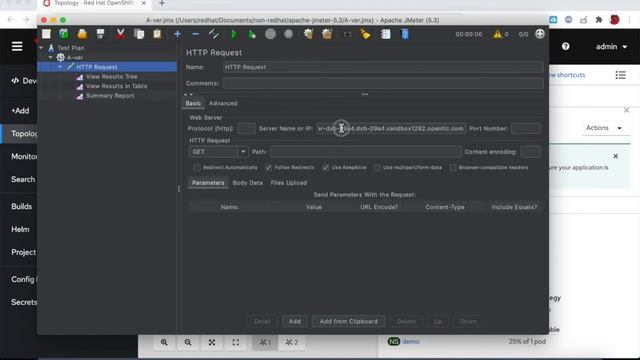Select the Body Data tab

pyautogui.click(x=247, y=183)
